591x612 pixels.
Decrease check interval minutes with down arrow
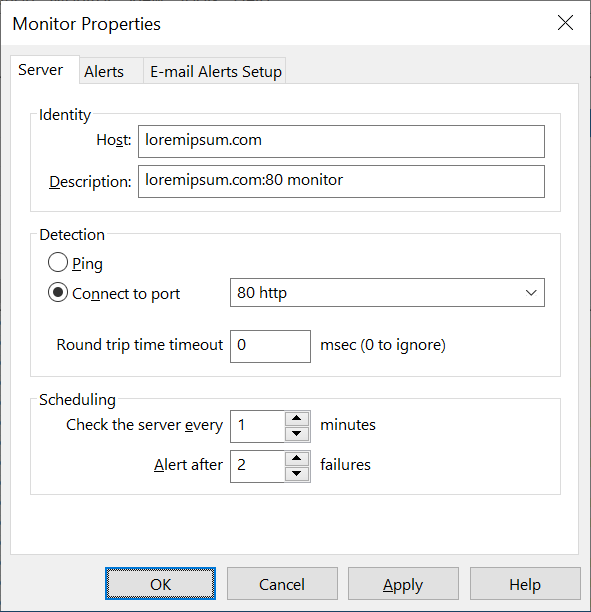[297, 434]
